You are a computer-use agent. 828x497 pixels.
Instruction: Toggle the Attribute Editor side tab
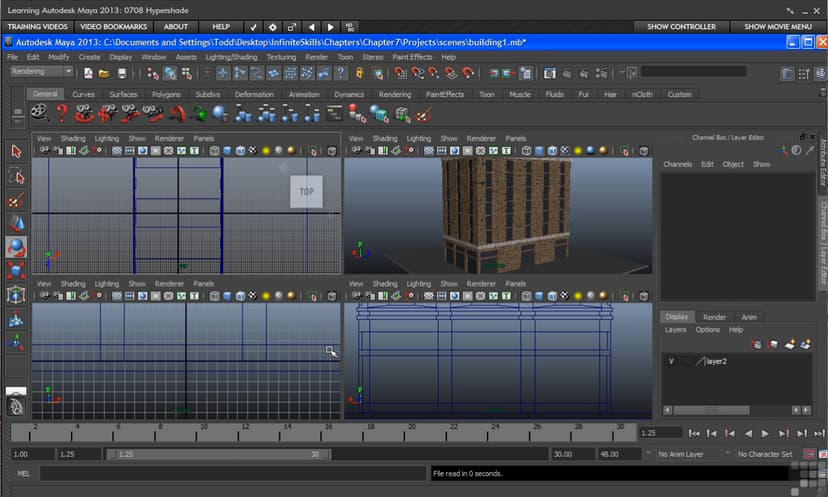coord(823,163)
